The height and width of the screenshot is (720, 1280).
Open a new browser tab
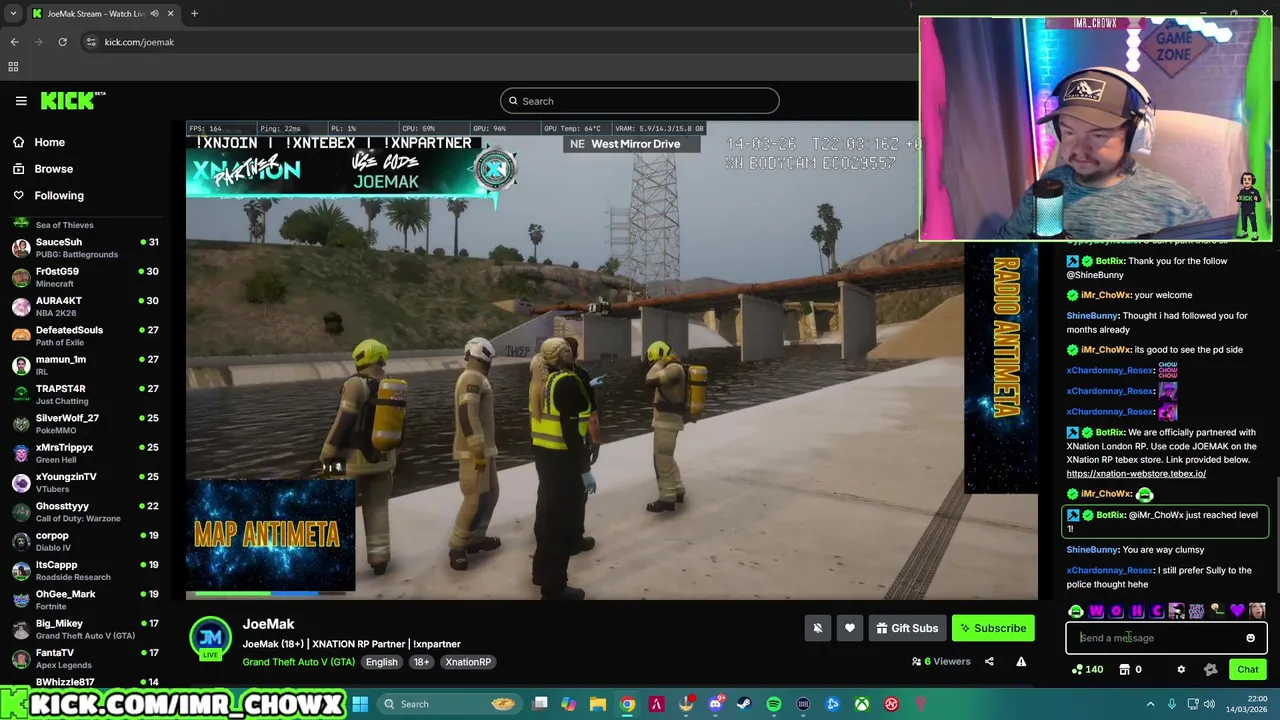194,14
